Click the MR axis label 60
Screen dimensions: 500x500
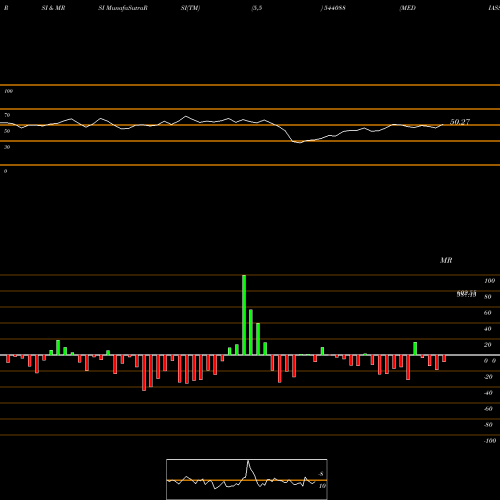[487, 313]
